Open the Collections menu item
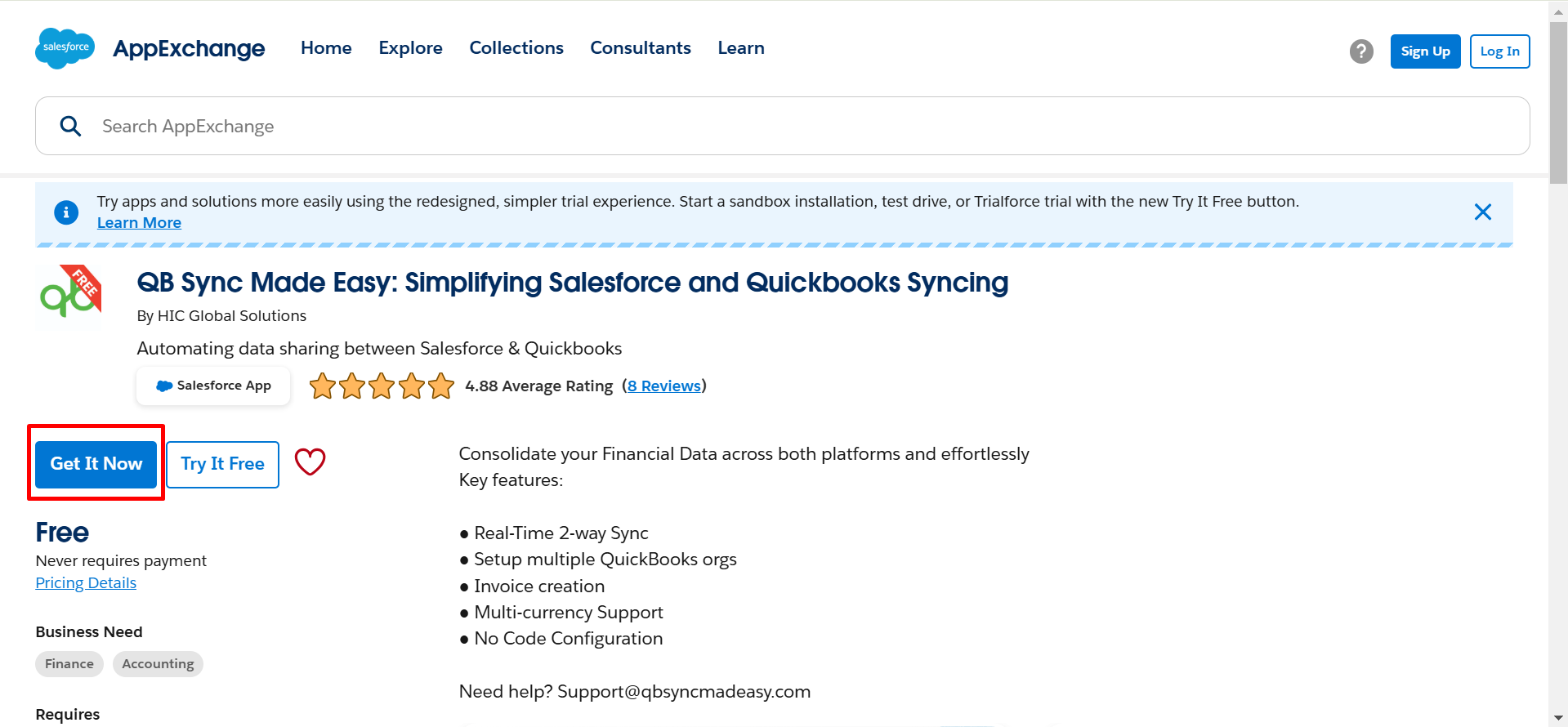Image resolution: width=1568 pixels, height=727 pixels. [x=516, y=48]
